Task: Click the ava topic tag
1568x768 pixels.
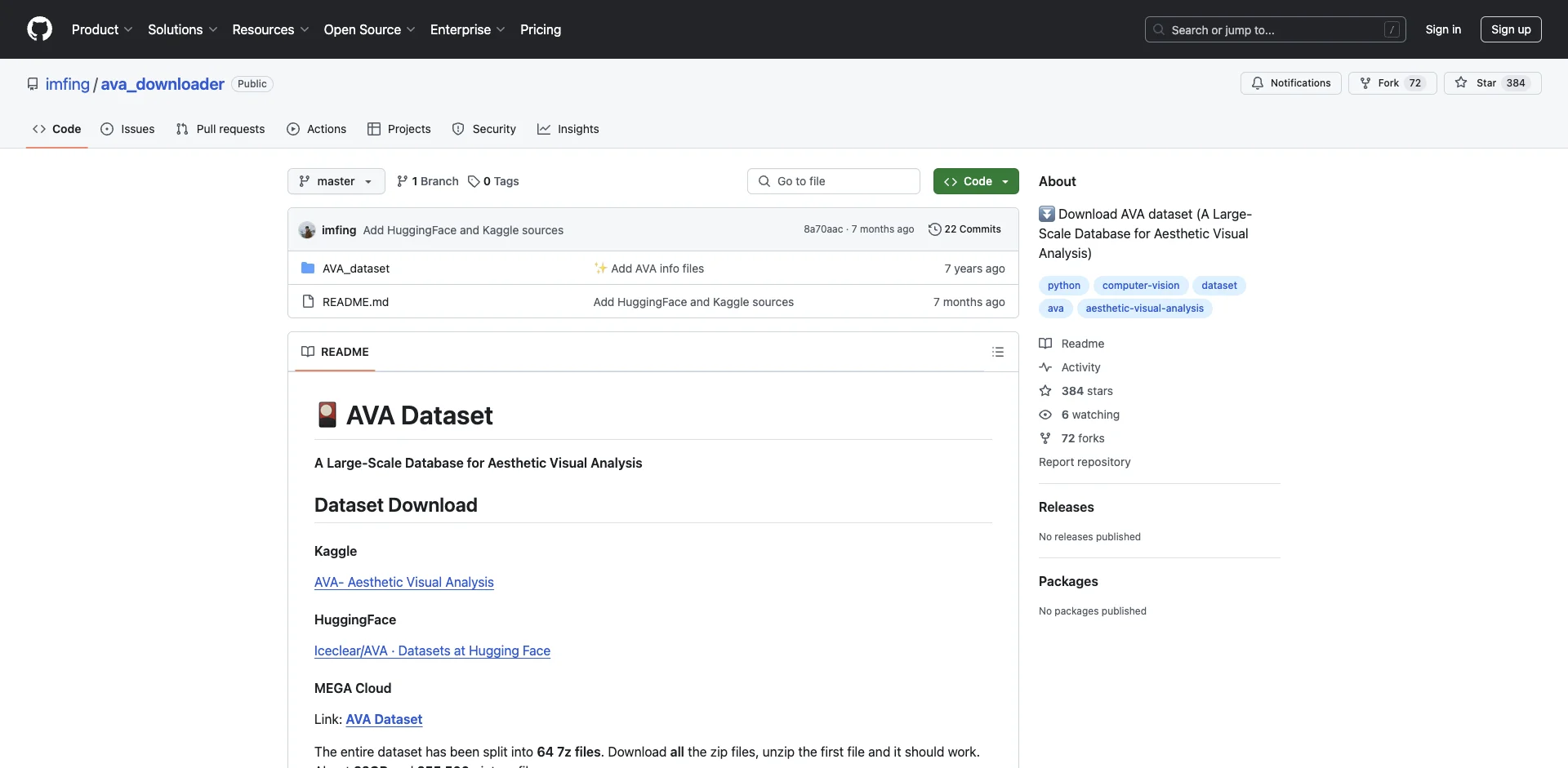Action: pos(1056,309)
